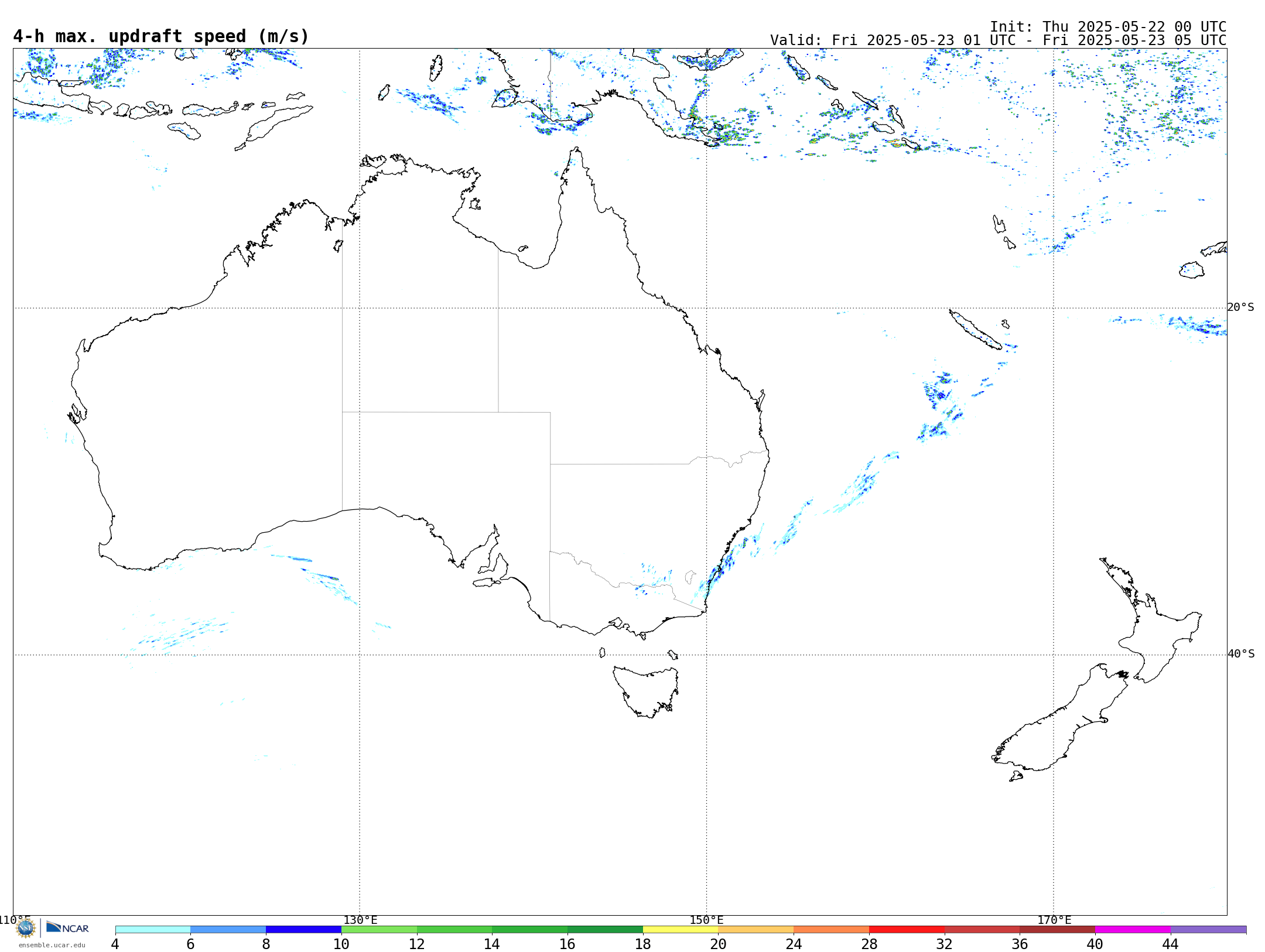Click the colorbar tick label 24

point(794,944)
